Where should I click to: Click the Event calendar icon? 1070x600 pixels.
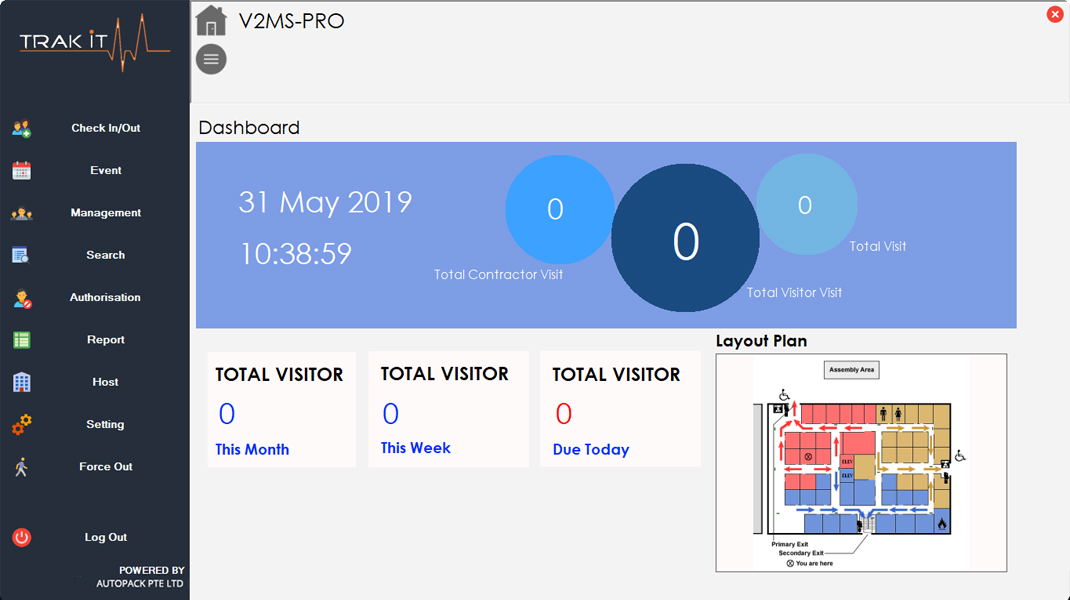pyautogui.click(x=22, y=171)
